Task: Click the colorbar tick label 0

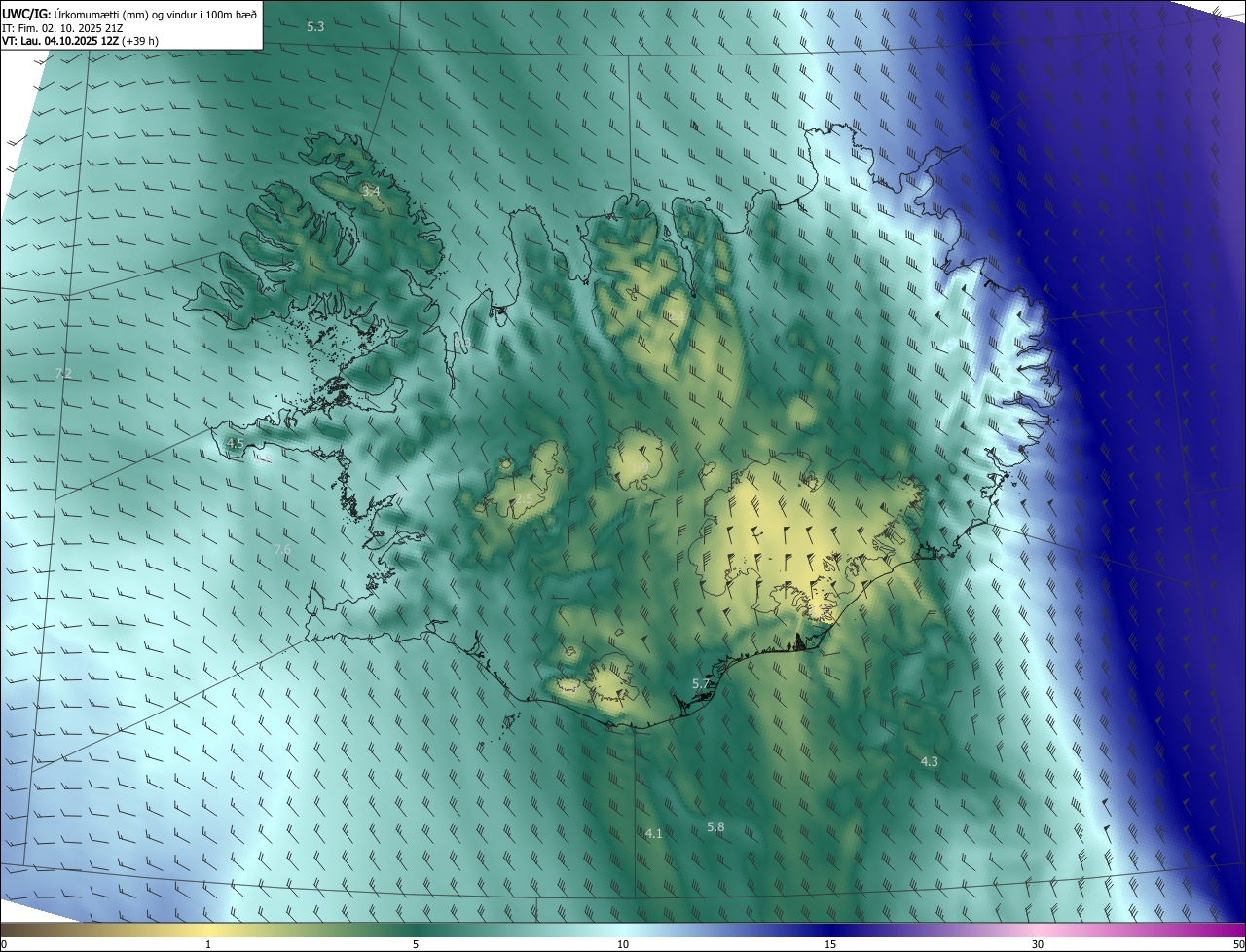Action: (x=4, y=945)
